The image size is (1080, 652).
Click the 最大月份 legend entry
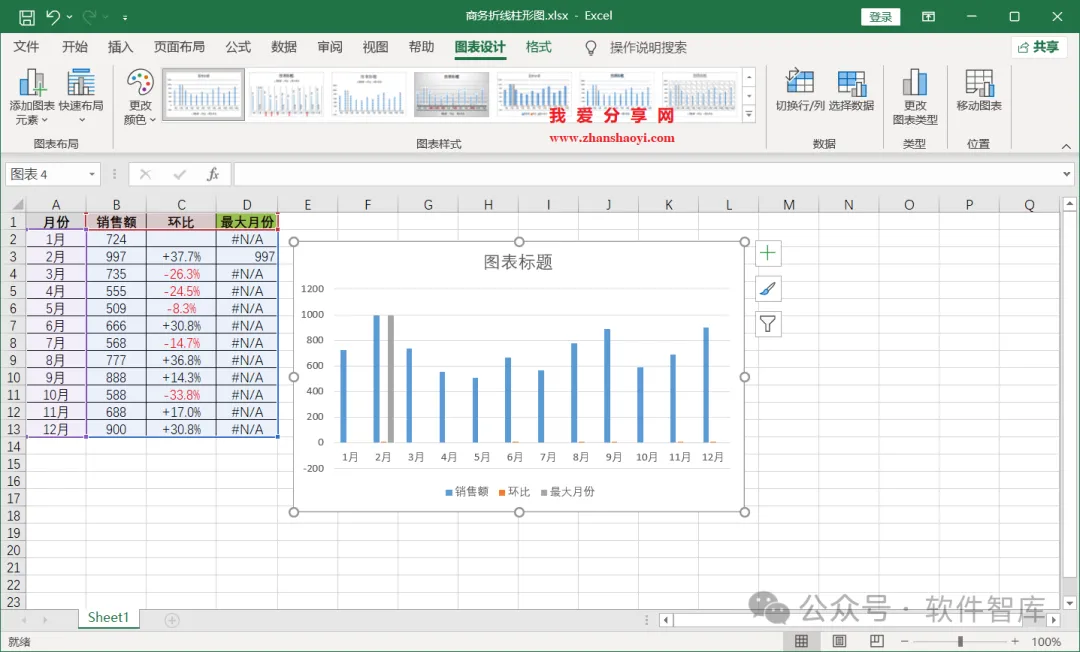pyautogui.click(x=568, y=492)
